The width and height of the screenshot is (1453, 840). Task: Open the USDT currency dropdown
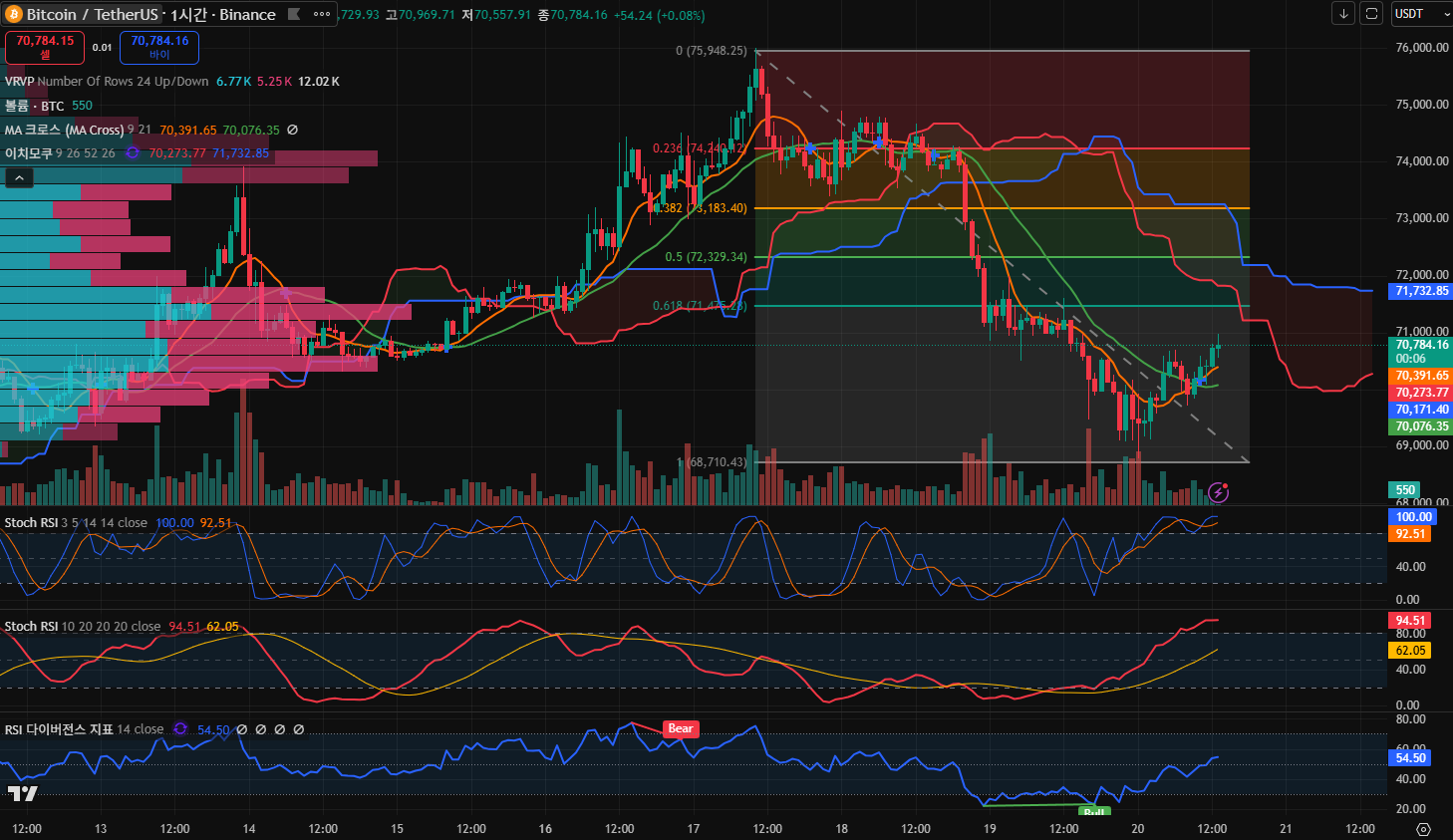tap(1419, 14)
